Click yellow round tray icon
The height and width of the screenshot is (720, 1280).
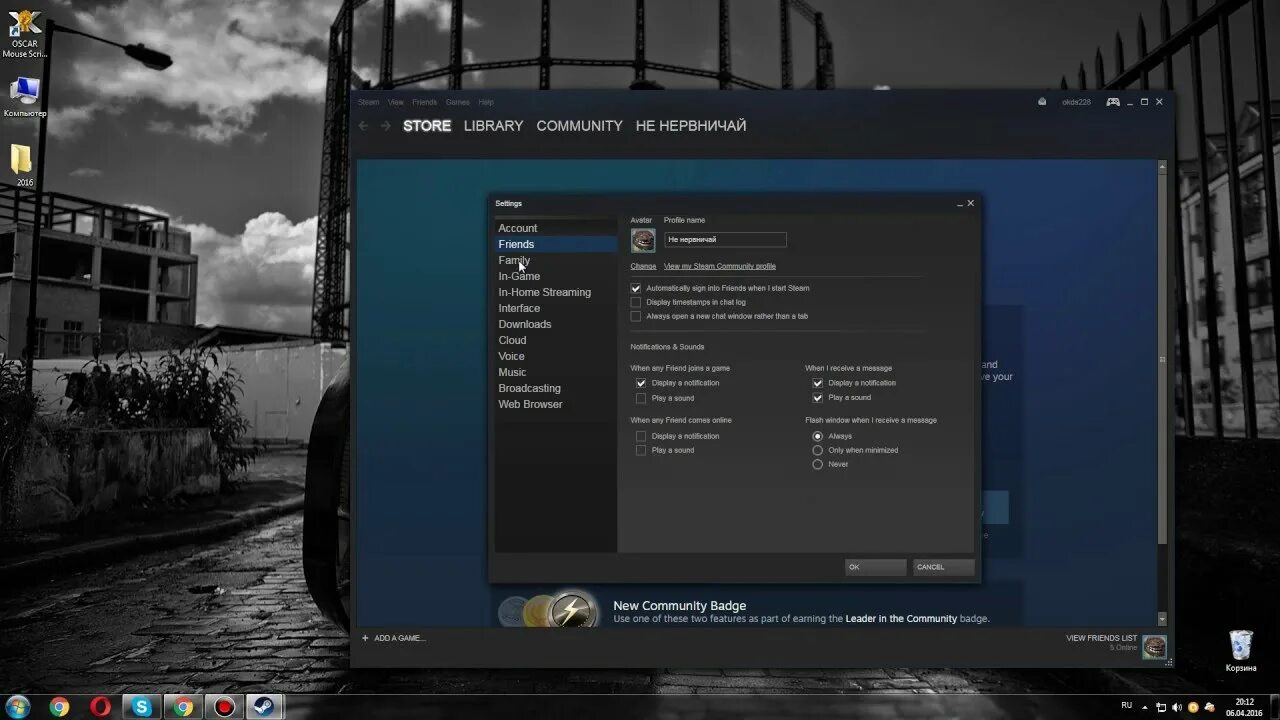click(x=1193, y=707)
